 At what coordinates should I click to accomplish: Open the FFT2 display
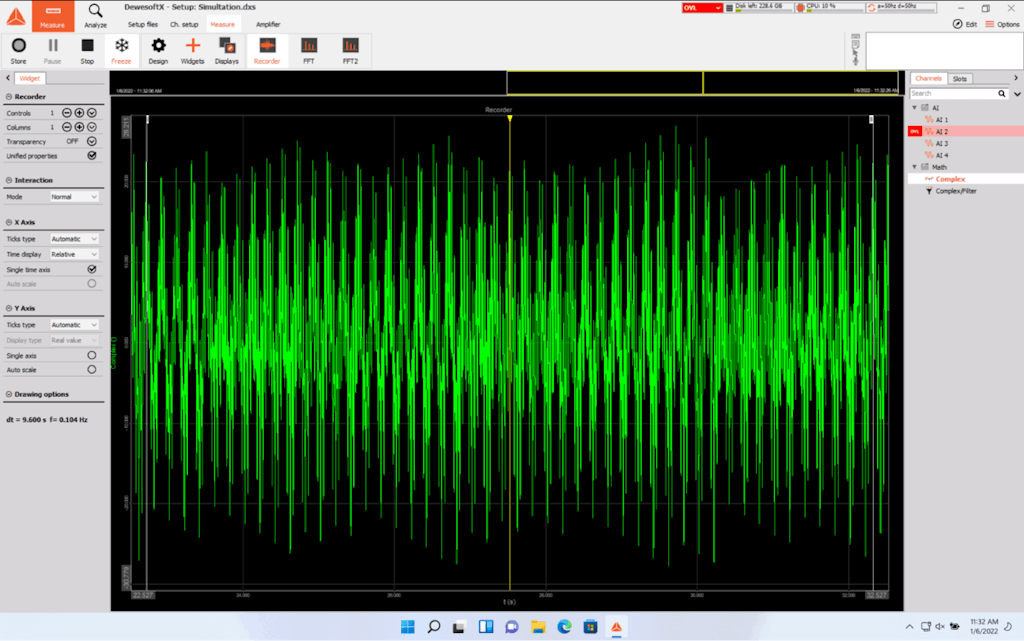350,50
